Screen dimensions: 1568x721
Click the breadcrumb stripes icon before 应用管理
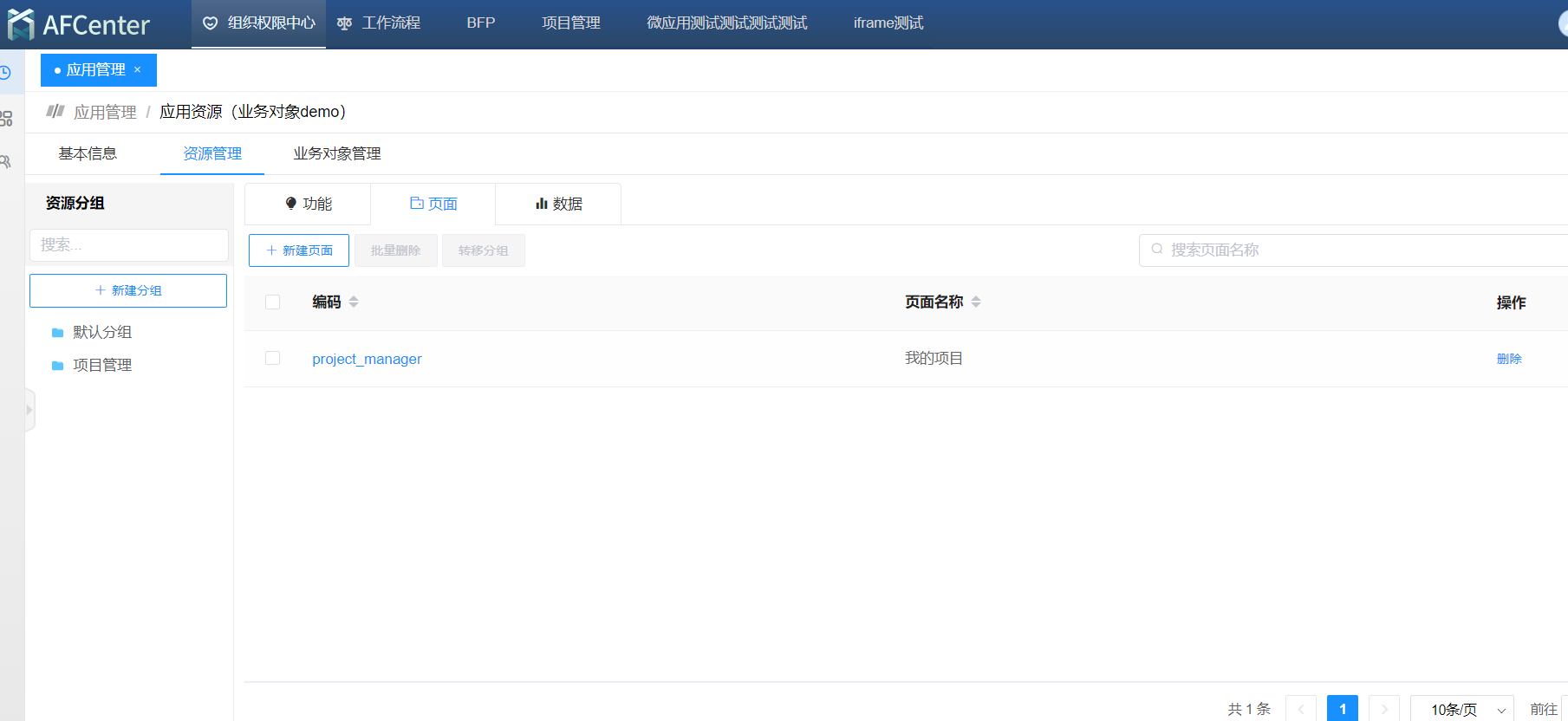pyautogui.click(x=55, y=111)
